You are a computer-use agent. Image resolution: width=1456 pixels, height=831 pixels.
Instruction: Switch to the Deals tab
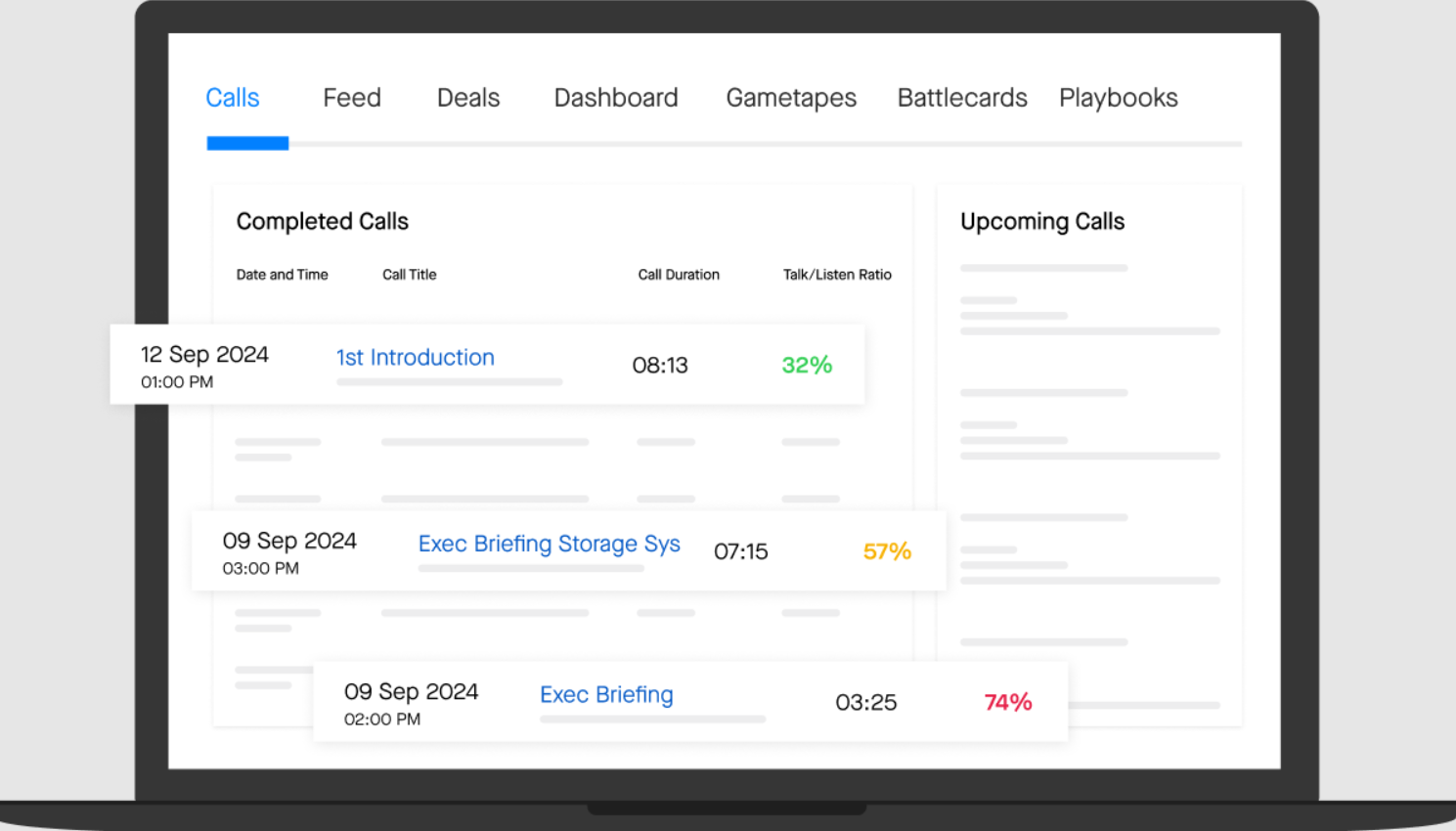467,98
